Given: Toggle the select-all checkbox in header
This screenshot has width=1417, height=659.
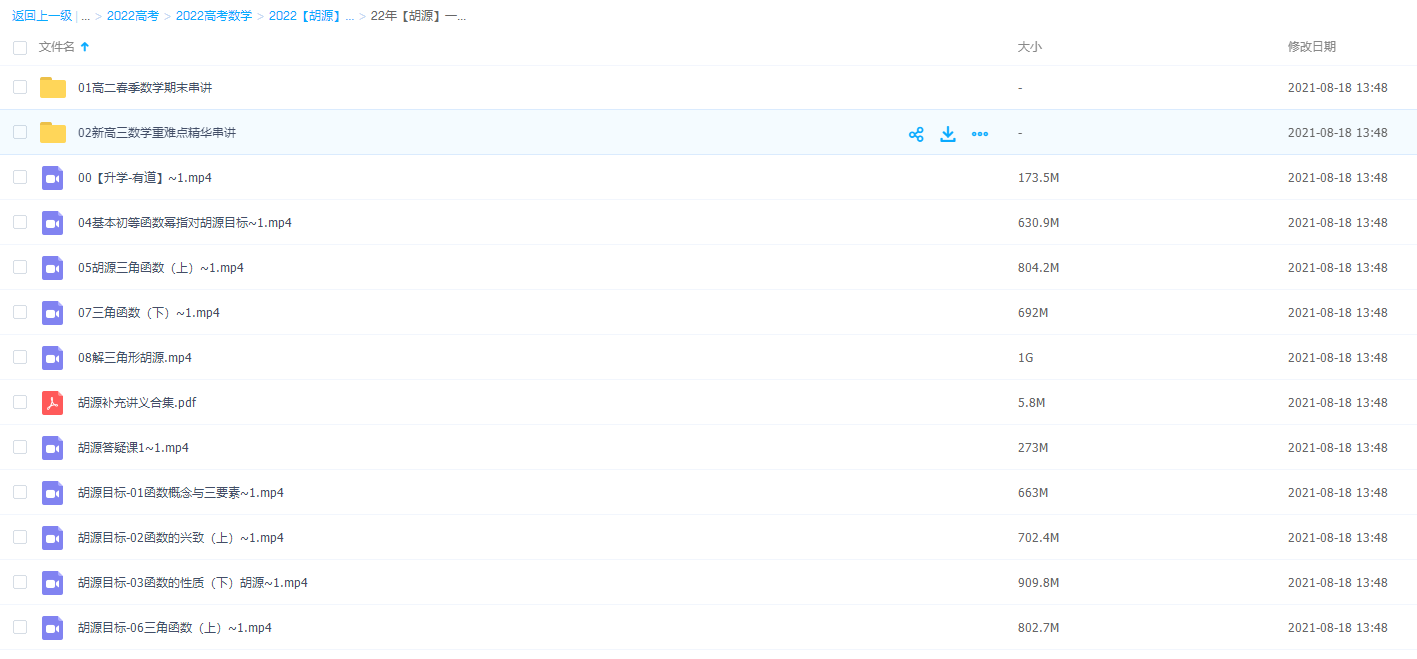Looking at the screenshot, I should pos(20,48).
